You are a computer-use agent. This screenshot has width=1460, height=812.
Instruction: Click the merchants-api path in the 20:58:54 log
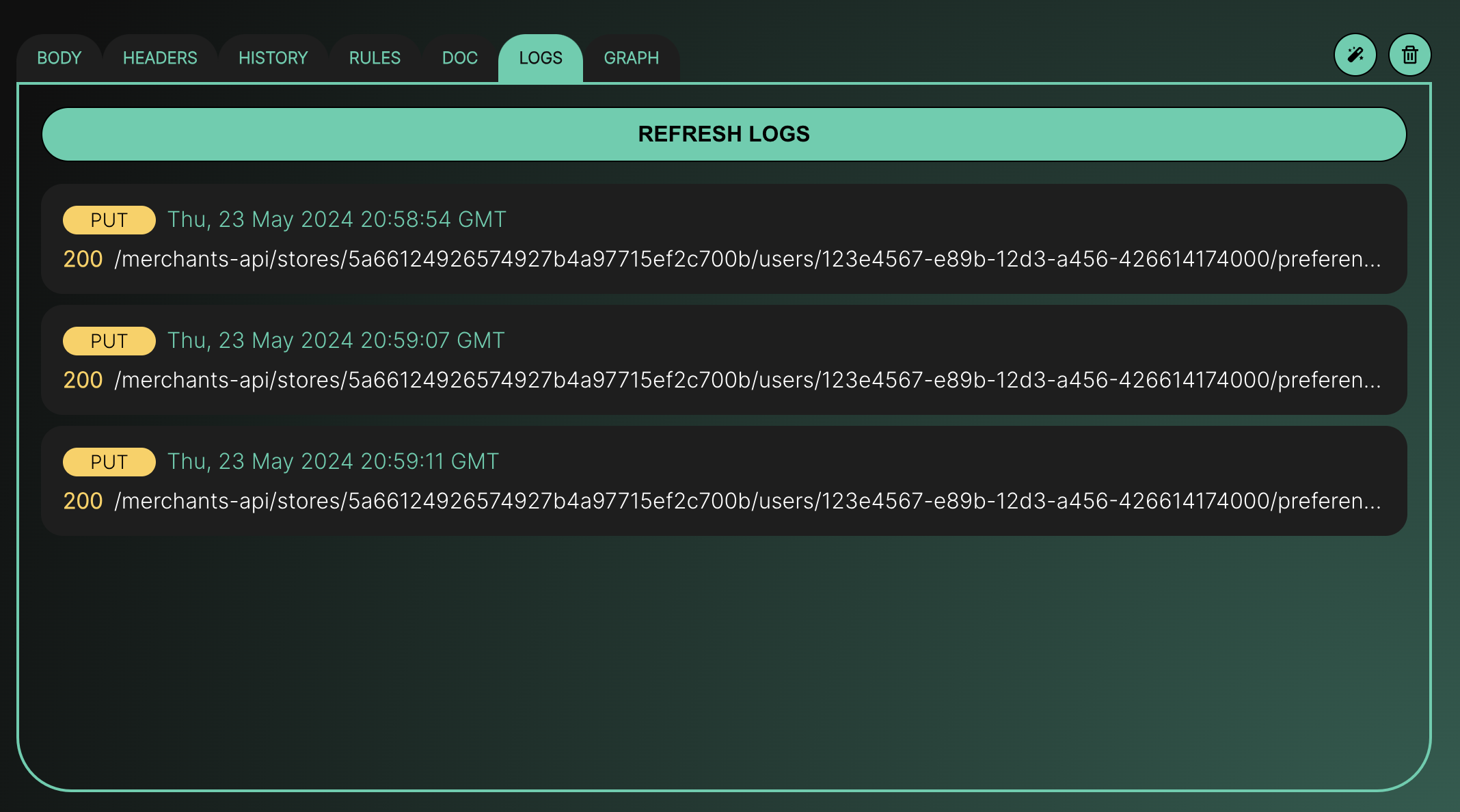click(x=748, y=259)
